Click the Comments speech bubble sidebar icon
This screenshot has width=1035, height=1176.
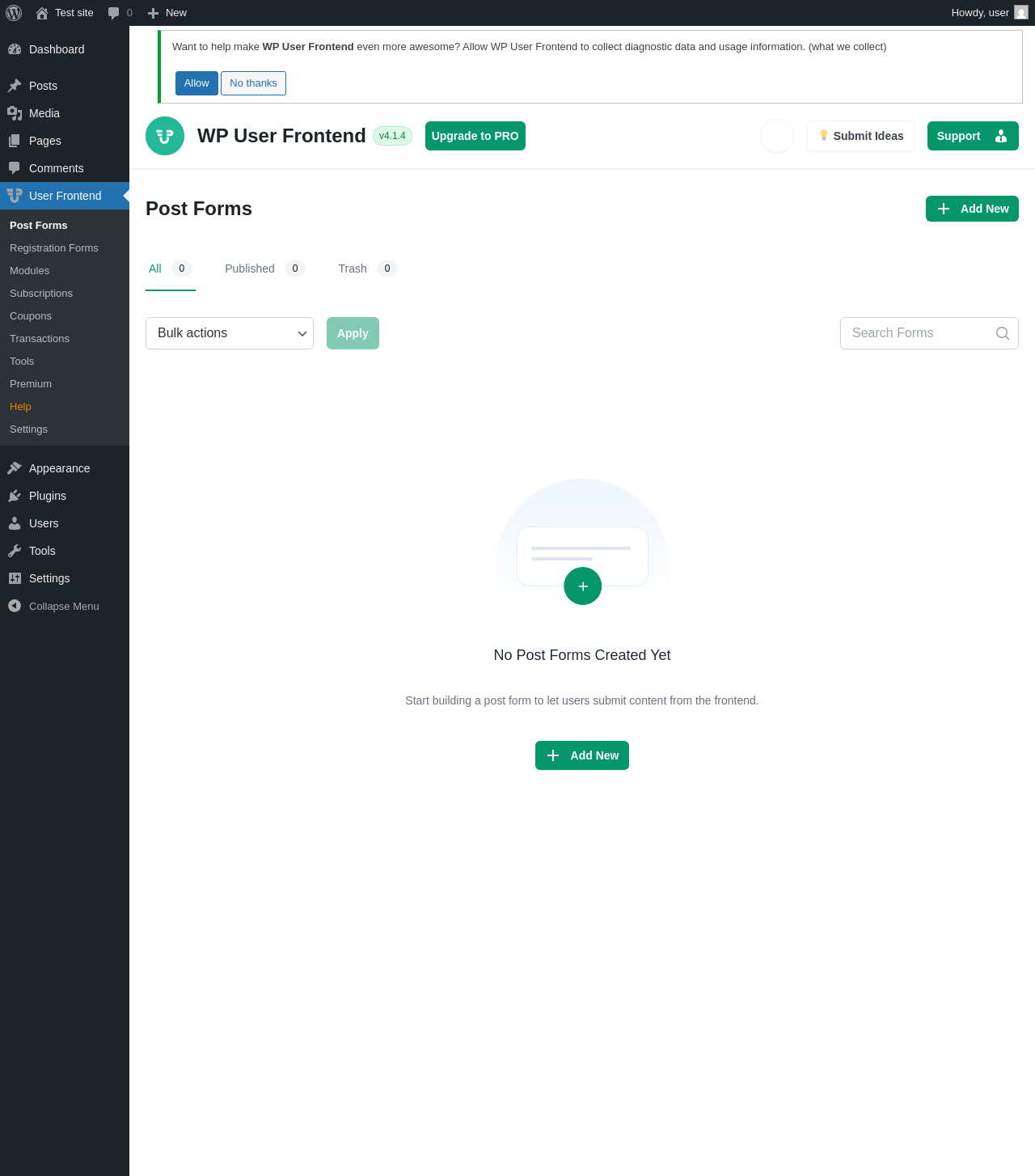[x=15, y=168]
